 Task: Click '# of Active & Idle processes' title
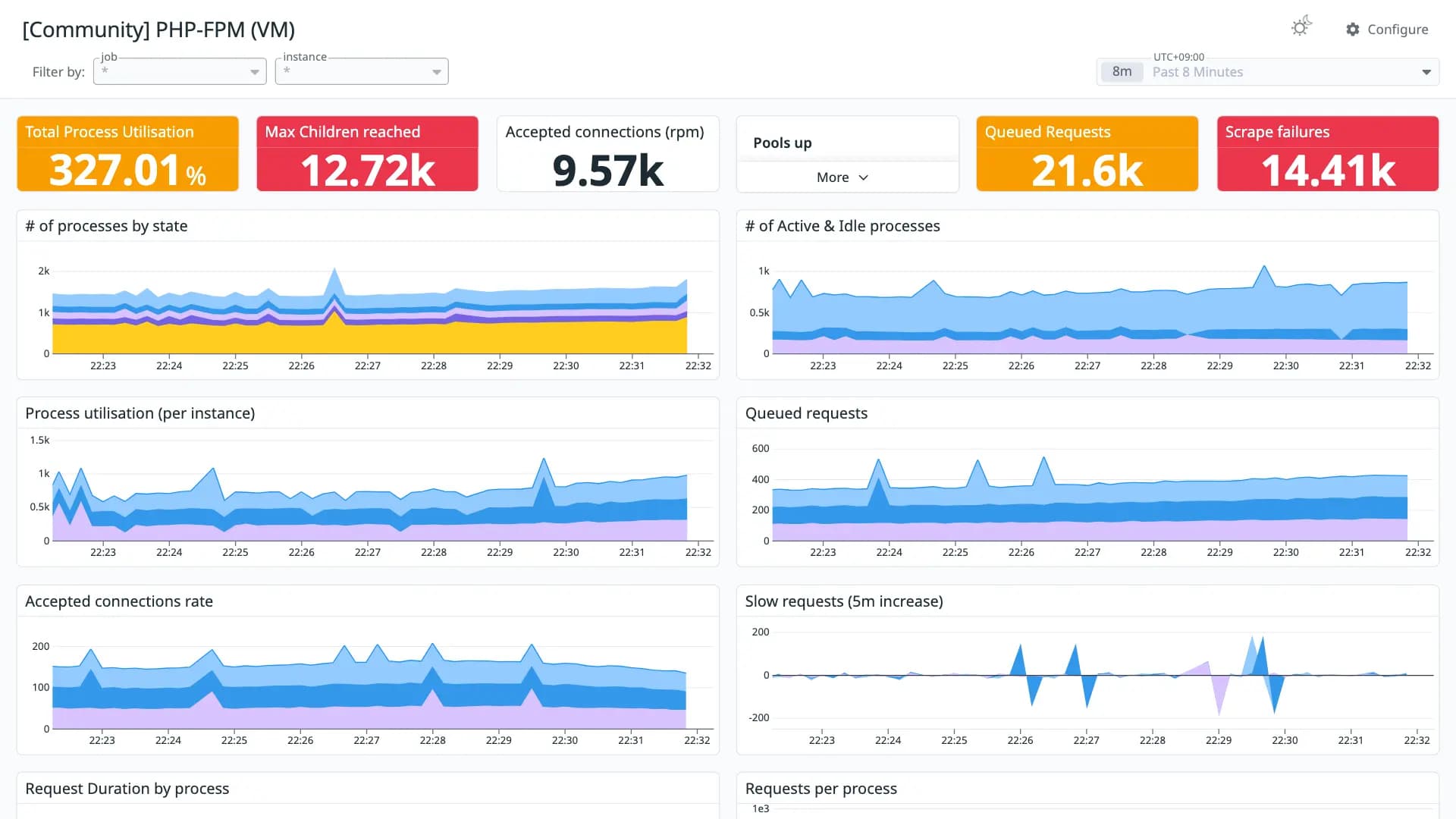[x=843, y=226]
